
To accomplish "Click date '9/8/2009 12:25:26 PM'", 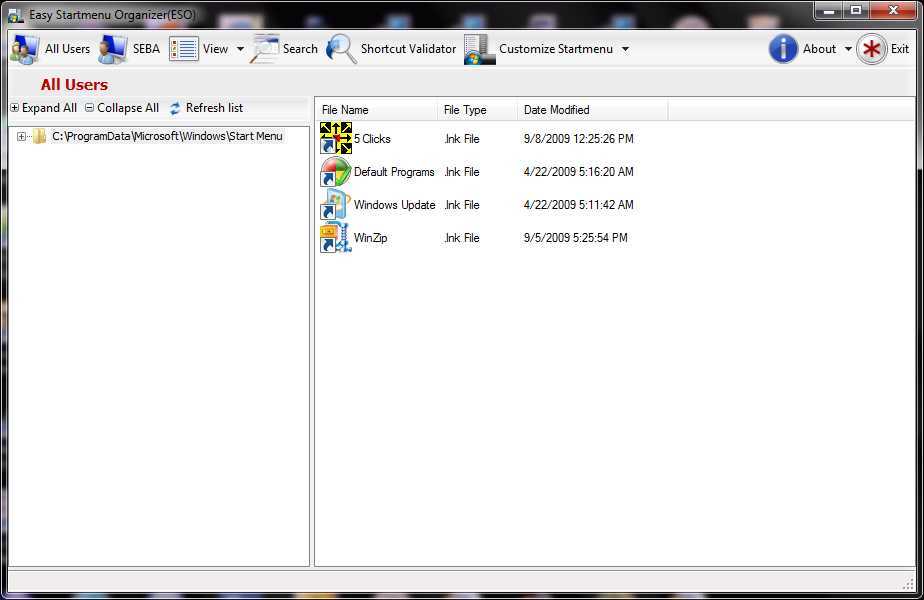I will [x=579, y=139].
